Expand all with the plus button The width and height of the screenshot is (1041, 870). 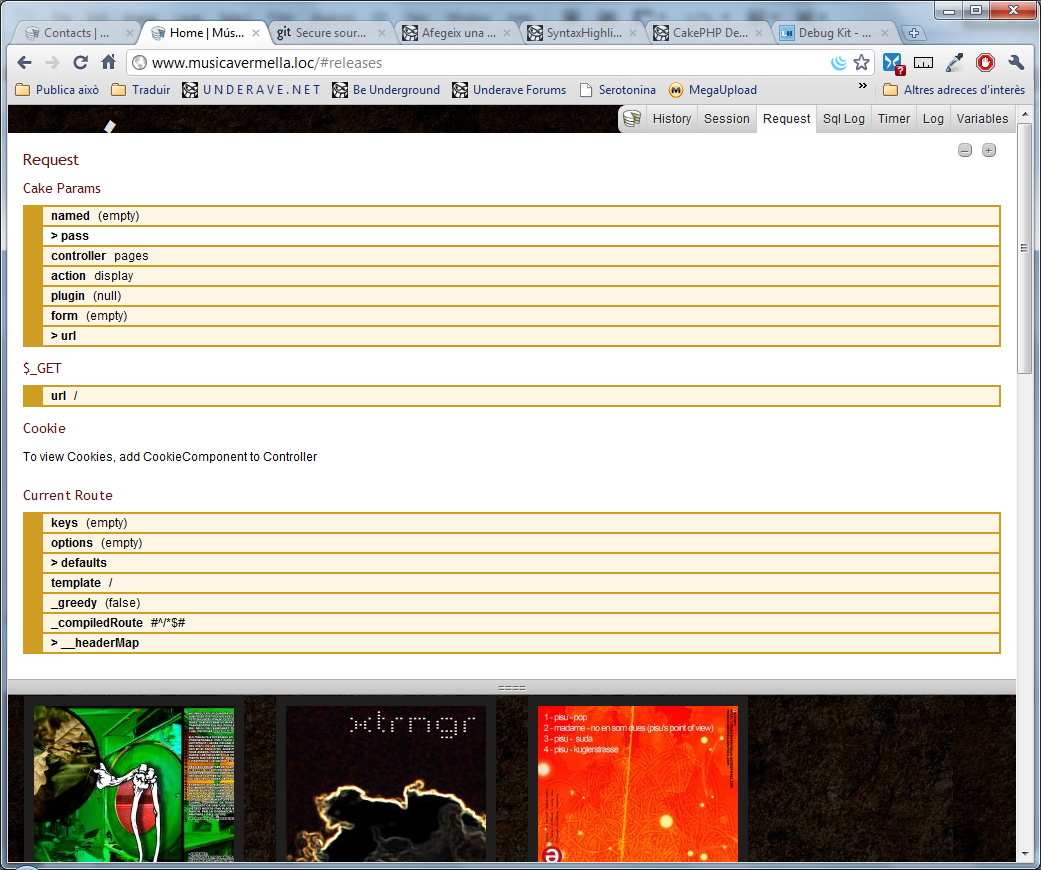click(x=989, y=151)
